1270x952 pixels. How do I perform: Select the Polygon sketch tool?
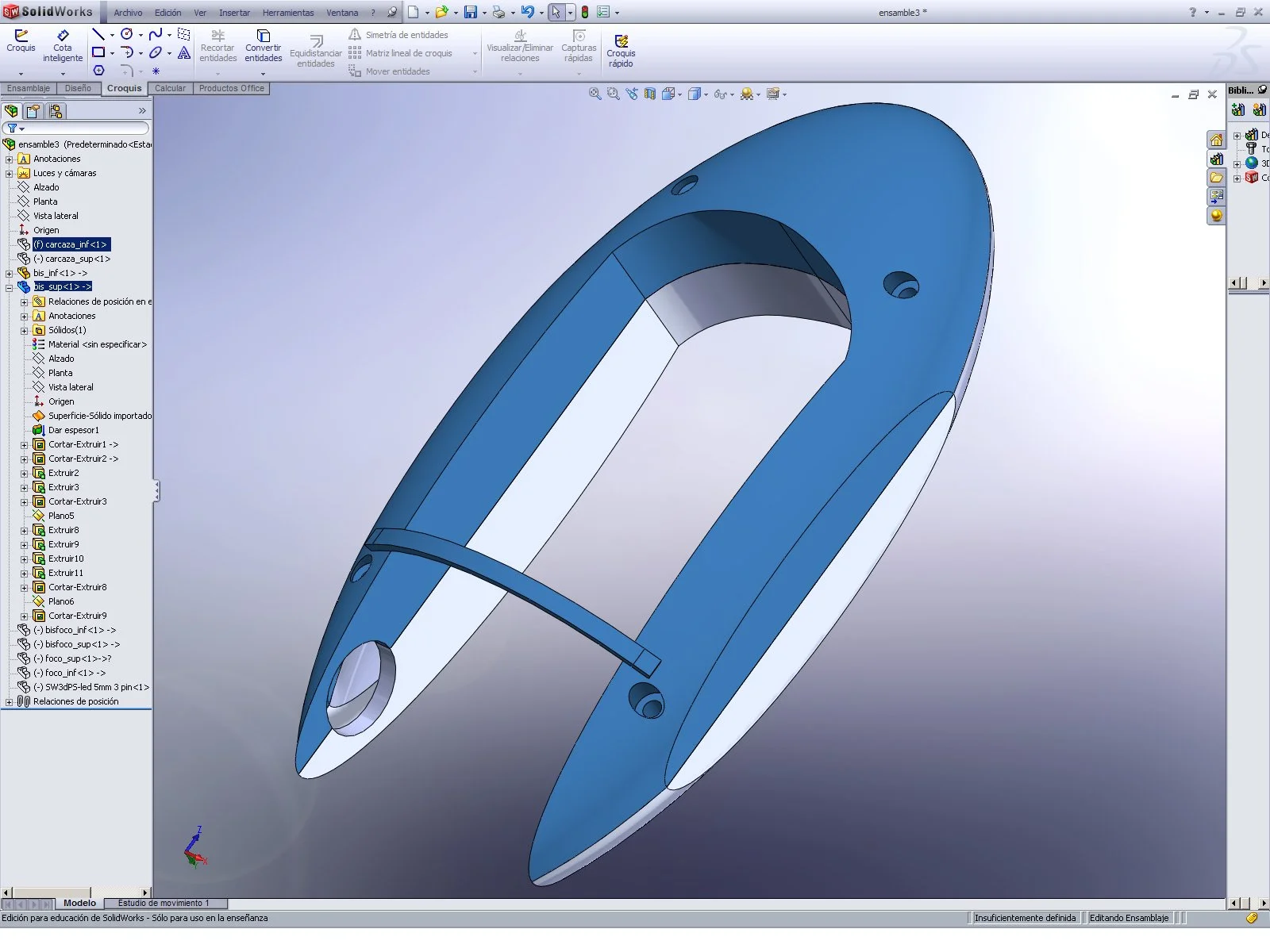[x=98, y=71]
